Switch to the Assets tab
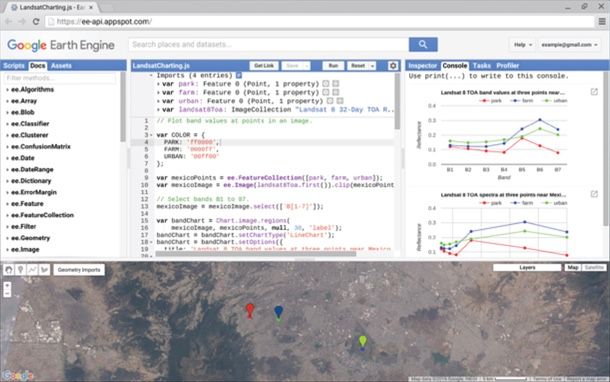 tap(61, 66)
